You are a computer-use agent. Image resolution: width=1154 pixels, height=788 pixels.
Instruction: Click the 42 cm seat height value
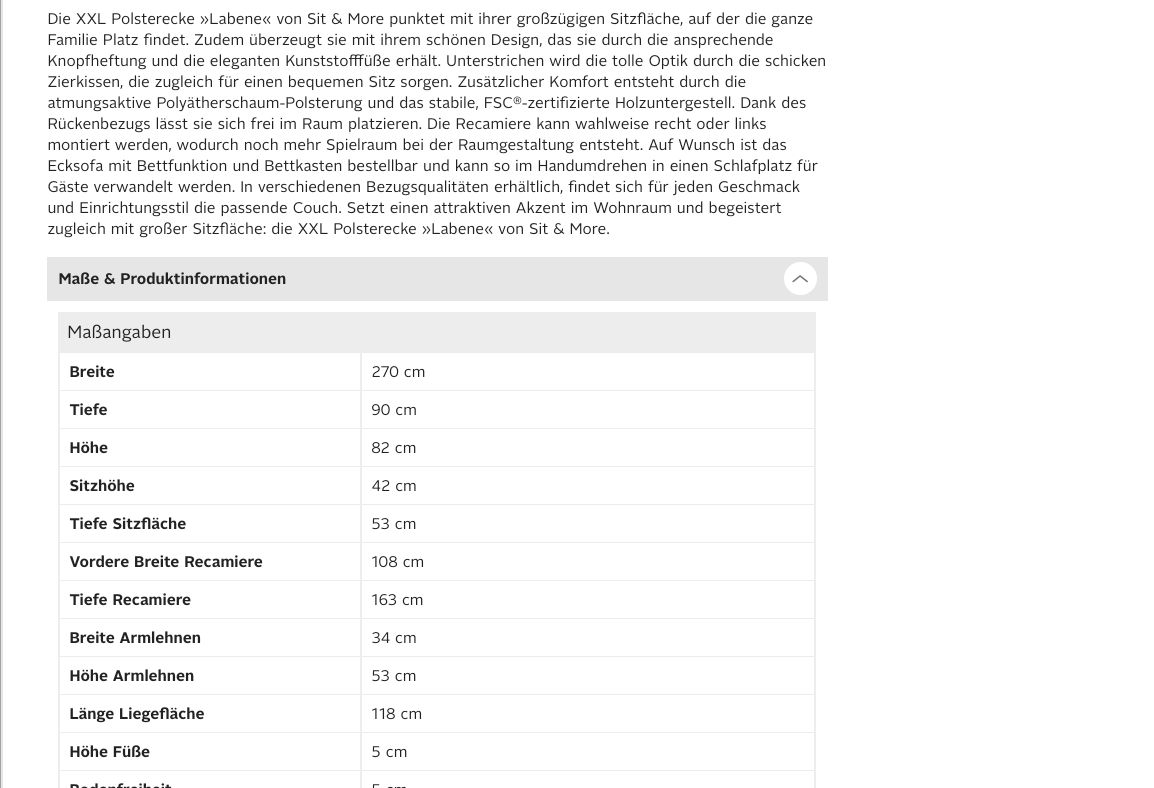pyautogui.click(x=394, y=486)
